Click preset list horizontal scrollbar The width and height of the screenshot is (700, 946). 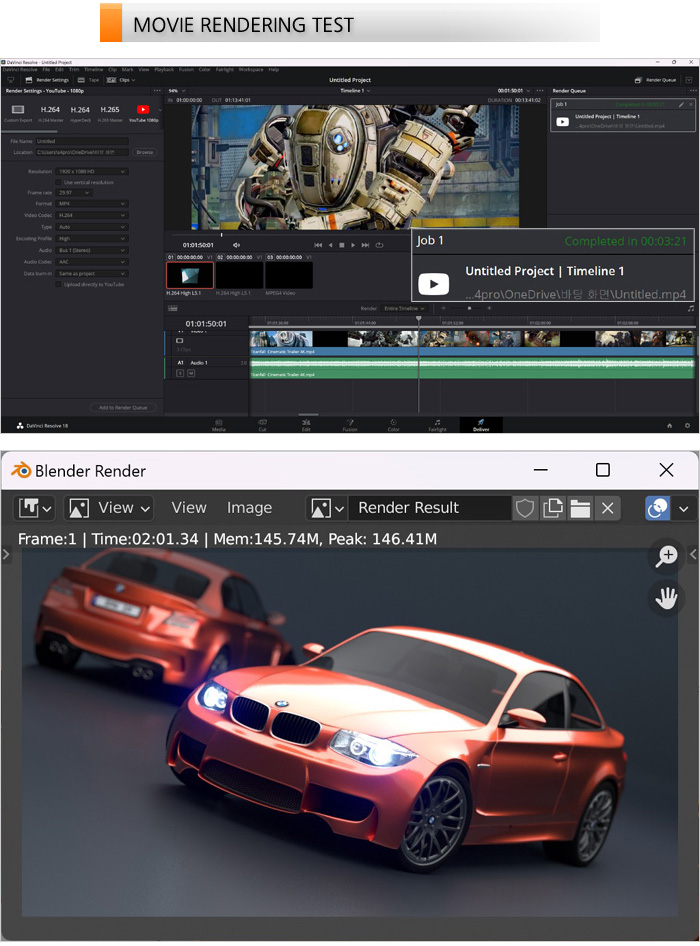pos(31,131)
